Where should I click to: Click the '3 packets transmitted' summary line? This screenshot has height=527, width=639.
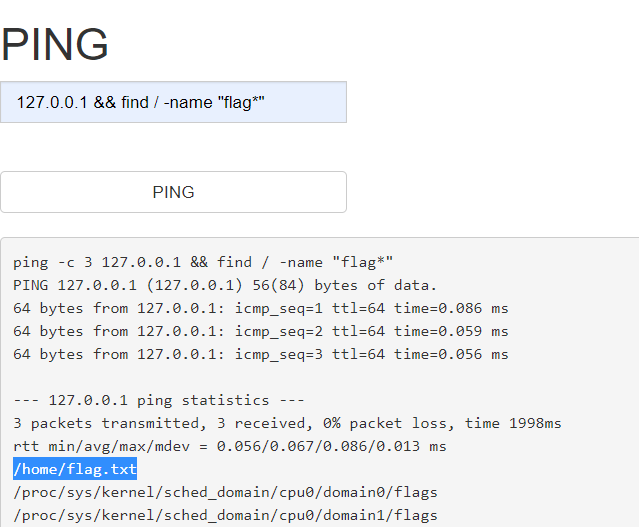[287, 423]
